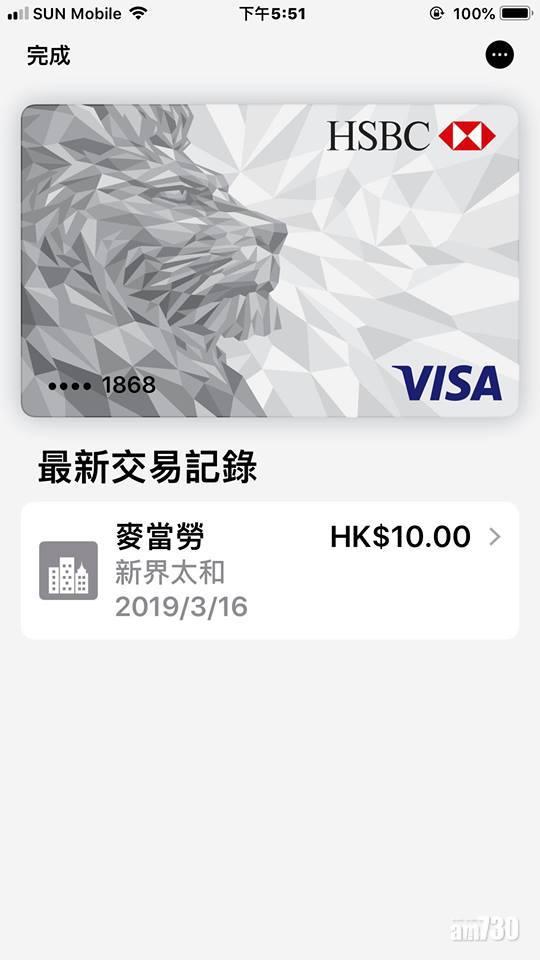Viewport: 540px width, 960px height.
Task: Tap the cellular signal bars icon
Action: point(18,13)
